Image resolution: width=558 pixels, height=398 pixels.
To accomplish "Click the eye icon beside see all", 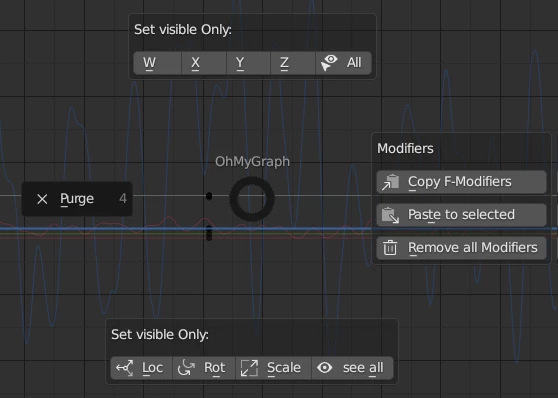I will [325, 367].
